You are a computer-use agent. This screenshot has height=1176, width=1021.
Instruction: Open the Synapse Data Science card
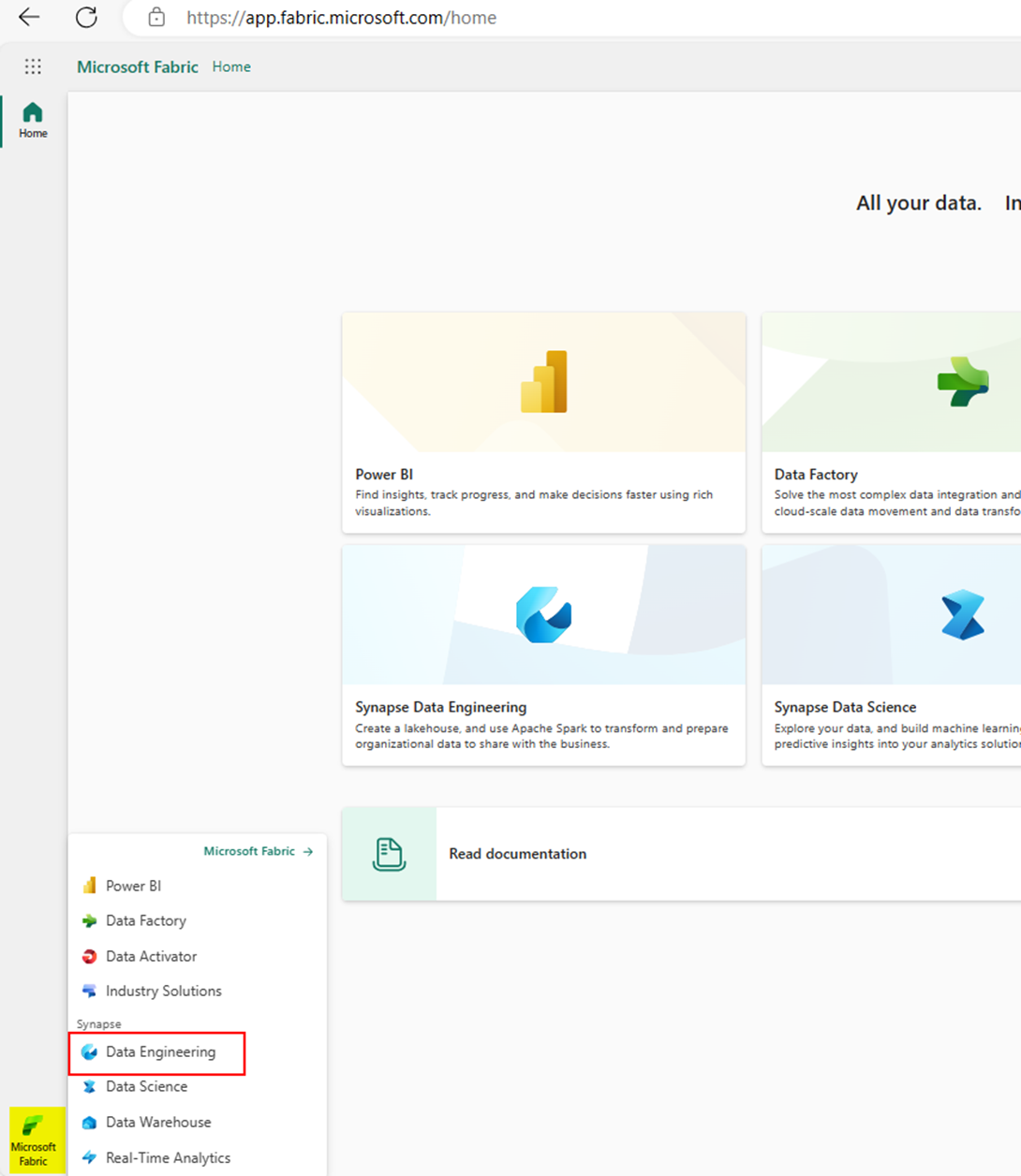[892, 655]
